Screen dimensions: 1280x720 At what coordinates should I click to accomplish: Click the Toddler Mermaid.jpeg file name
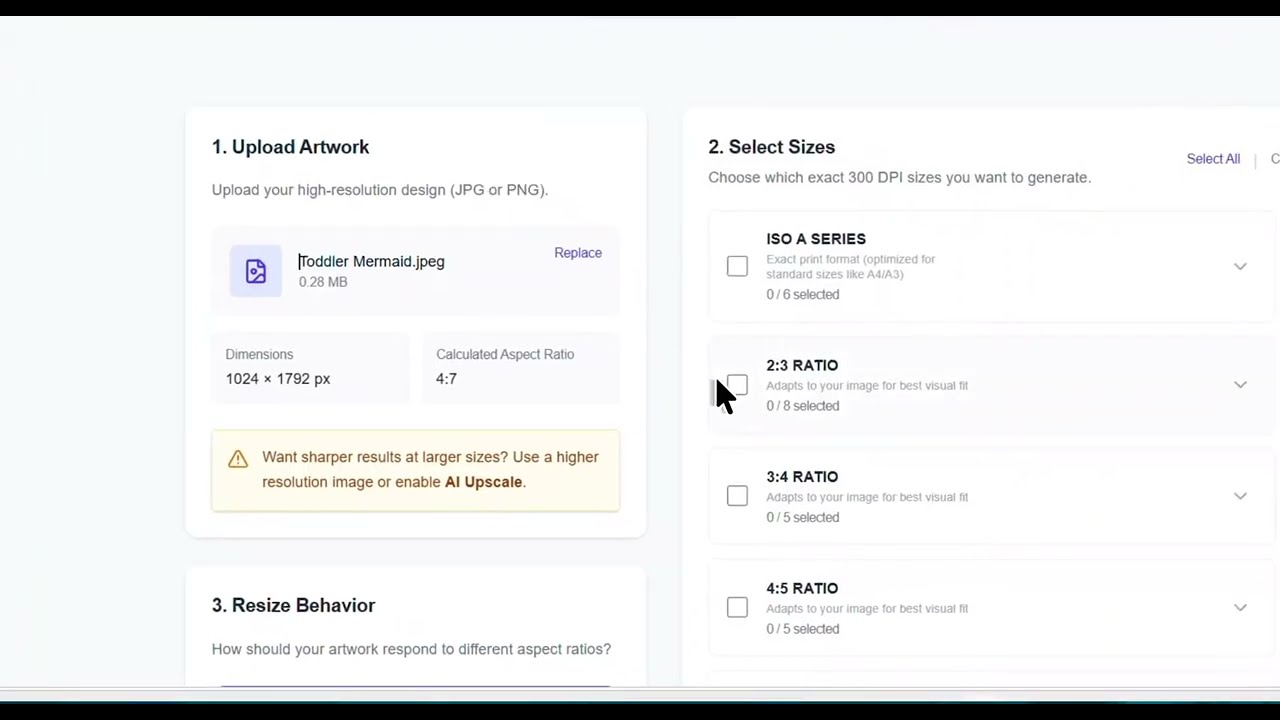click(371, 261)
